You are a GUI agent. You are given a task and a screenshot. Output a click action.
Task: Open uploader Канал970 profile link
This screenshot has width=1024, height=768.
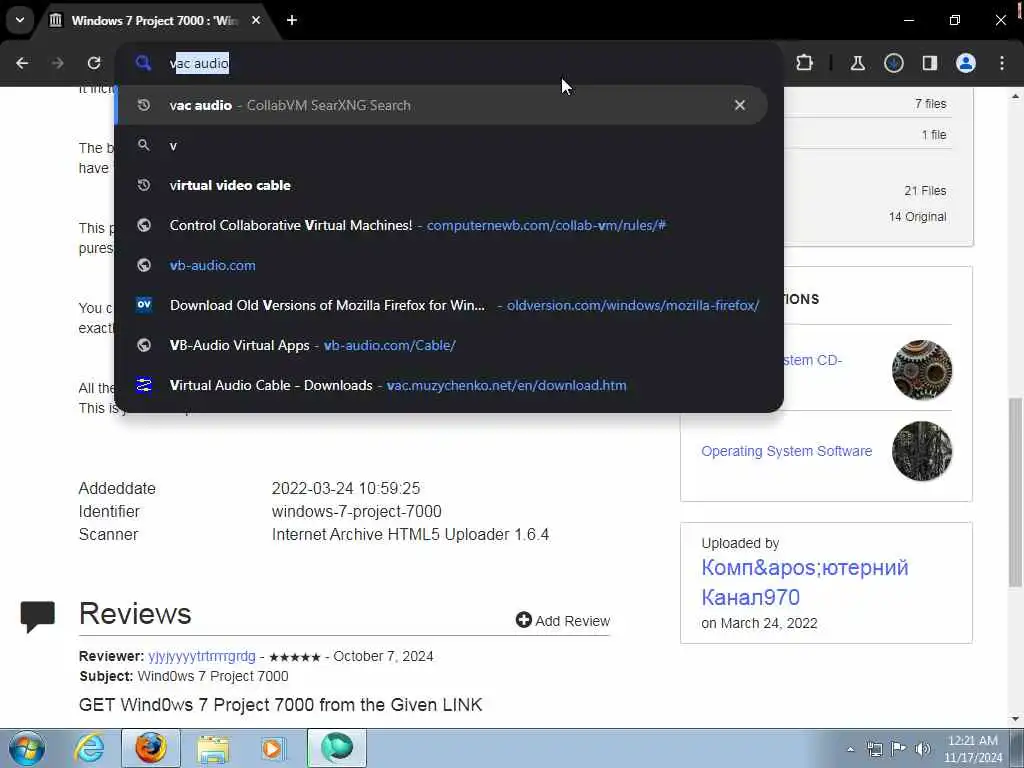coord(805,583)
